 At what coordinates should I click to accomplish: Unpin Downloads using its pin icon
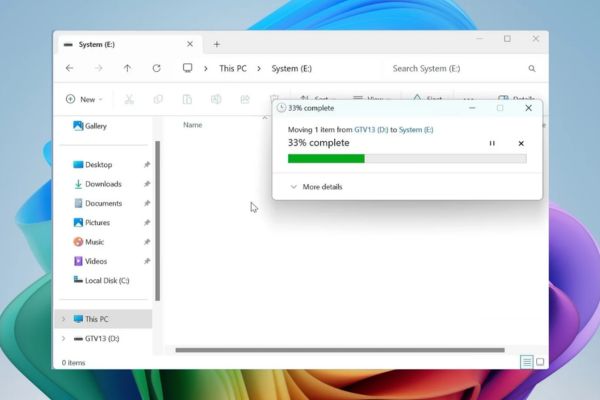tap(147, 184)
